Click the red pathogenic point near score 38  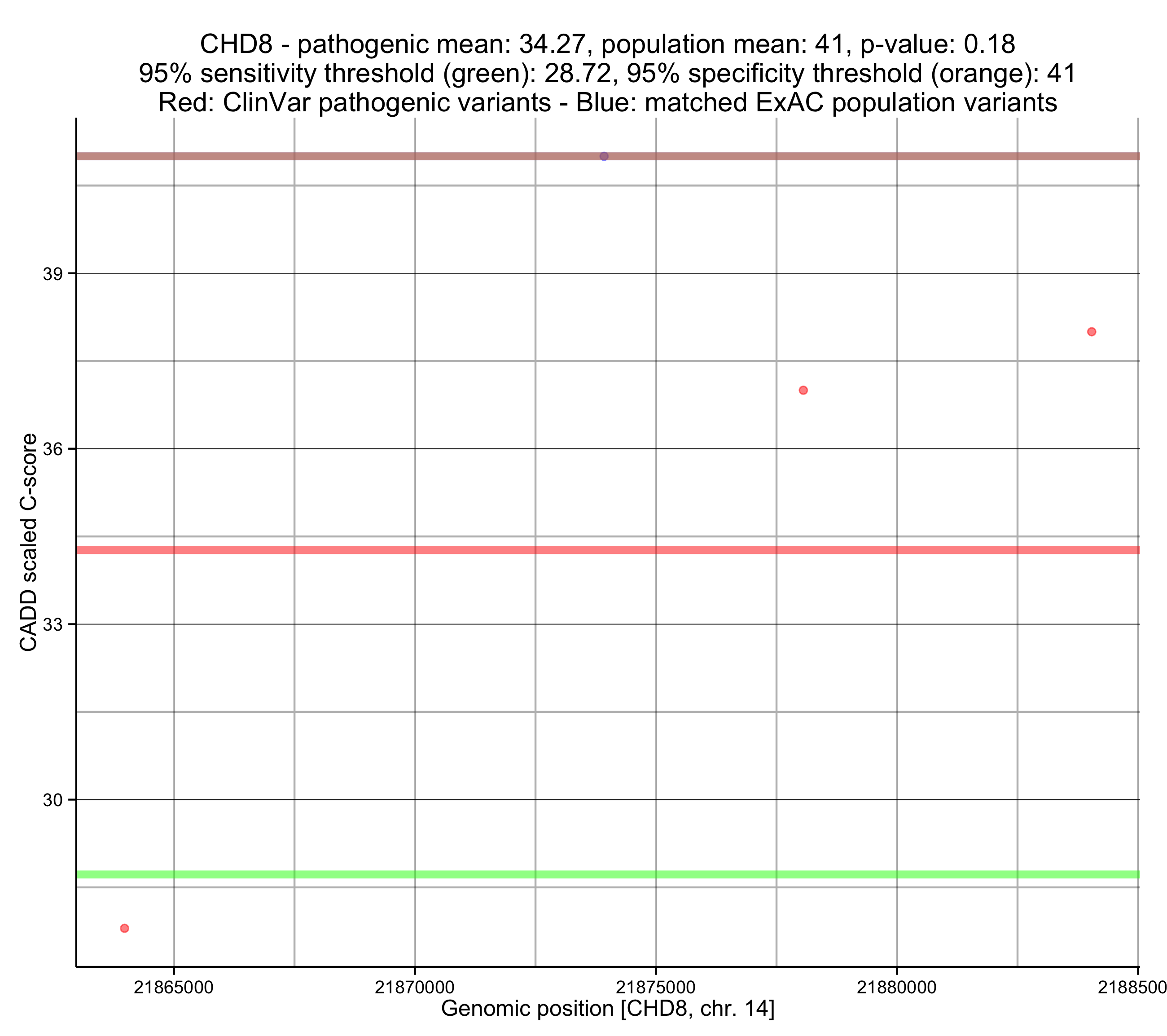click(x=1092, y=332)
